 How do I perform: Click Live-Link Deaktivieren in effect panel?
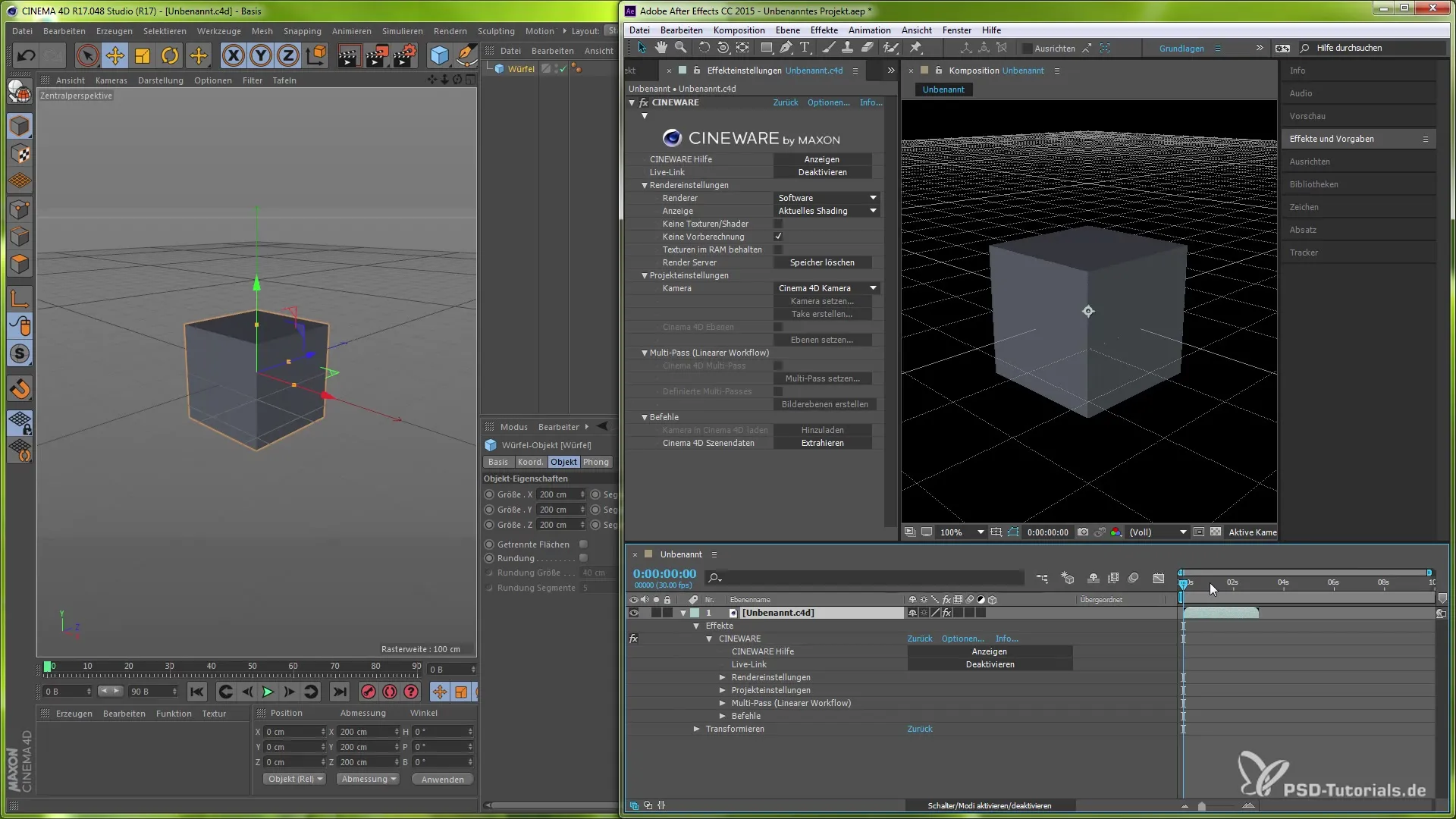tap(822, 172)
